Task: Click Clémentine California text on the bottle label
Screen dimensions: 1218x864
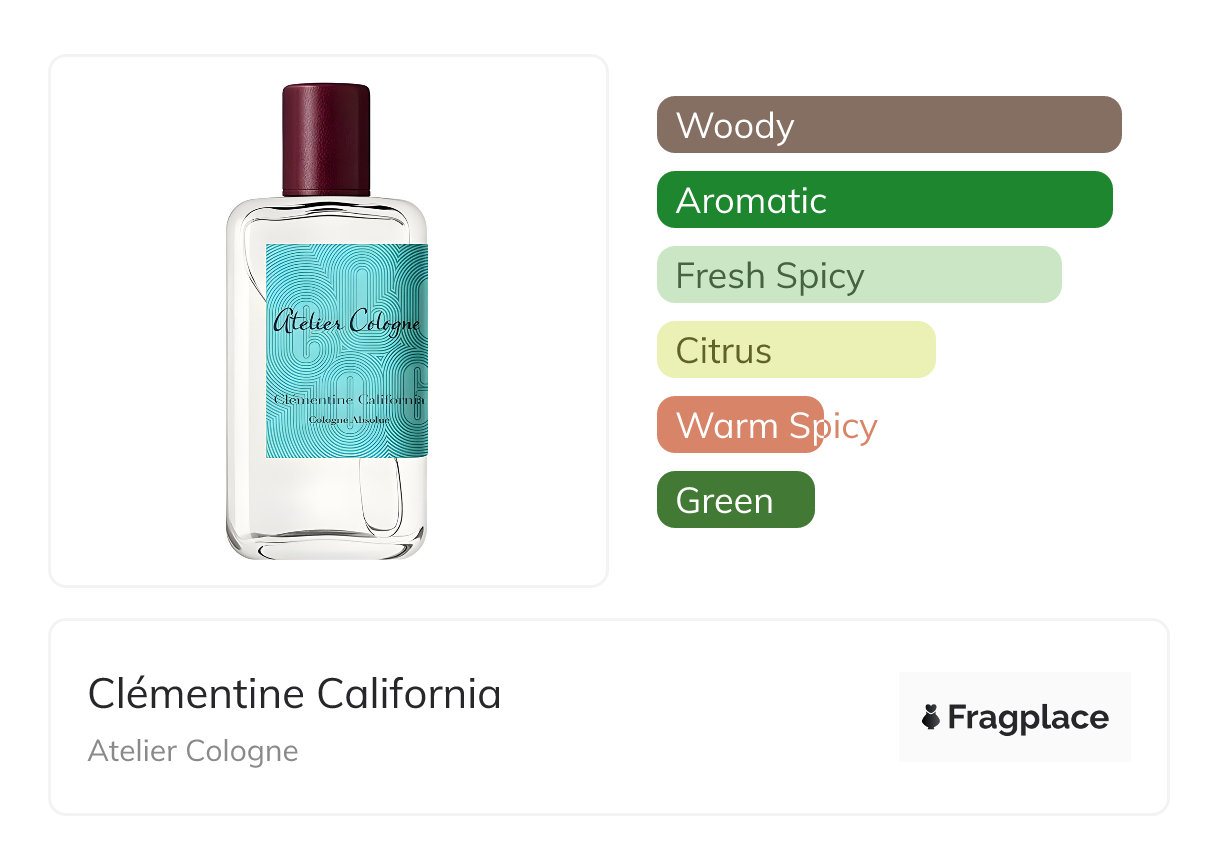Action: point(348,400)
